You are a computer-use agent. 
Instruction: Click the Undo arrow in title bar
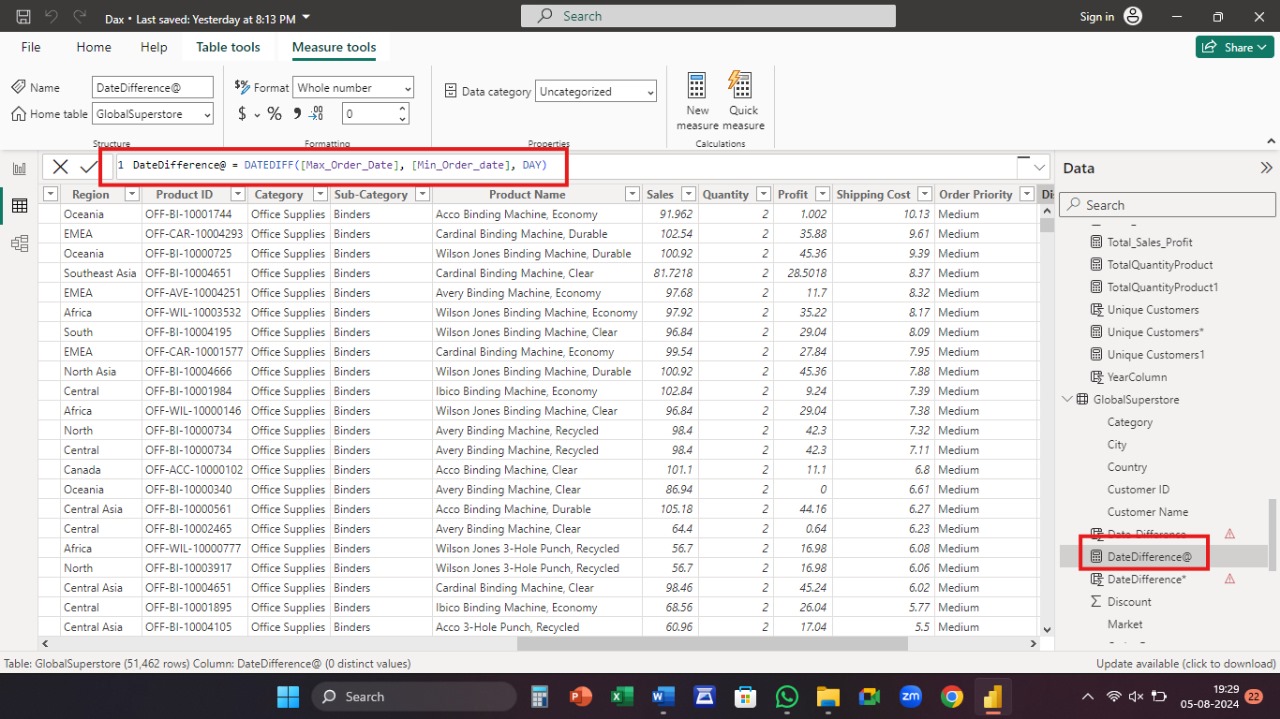52,17
